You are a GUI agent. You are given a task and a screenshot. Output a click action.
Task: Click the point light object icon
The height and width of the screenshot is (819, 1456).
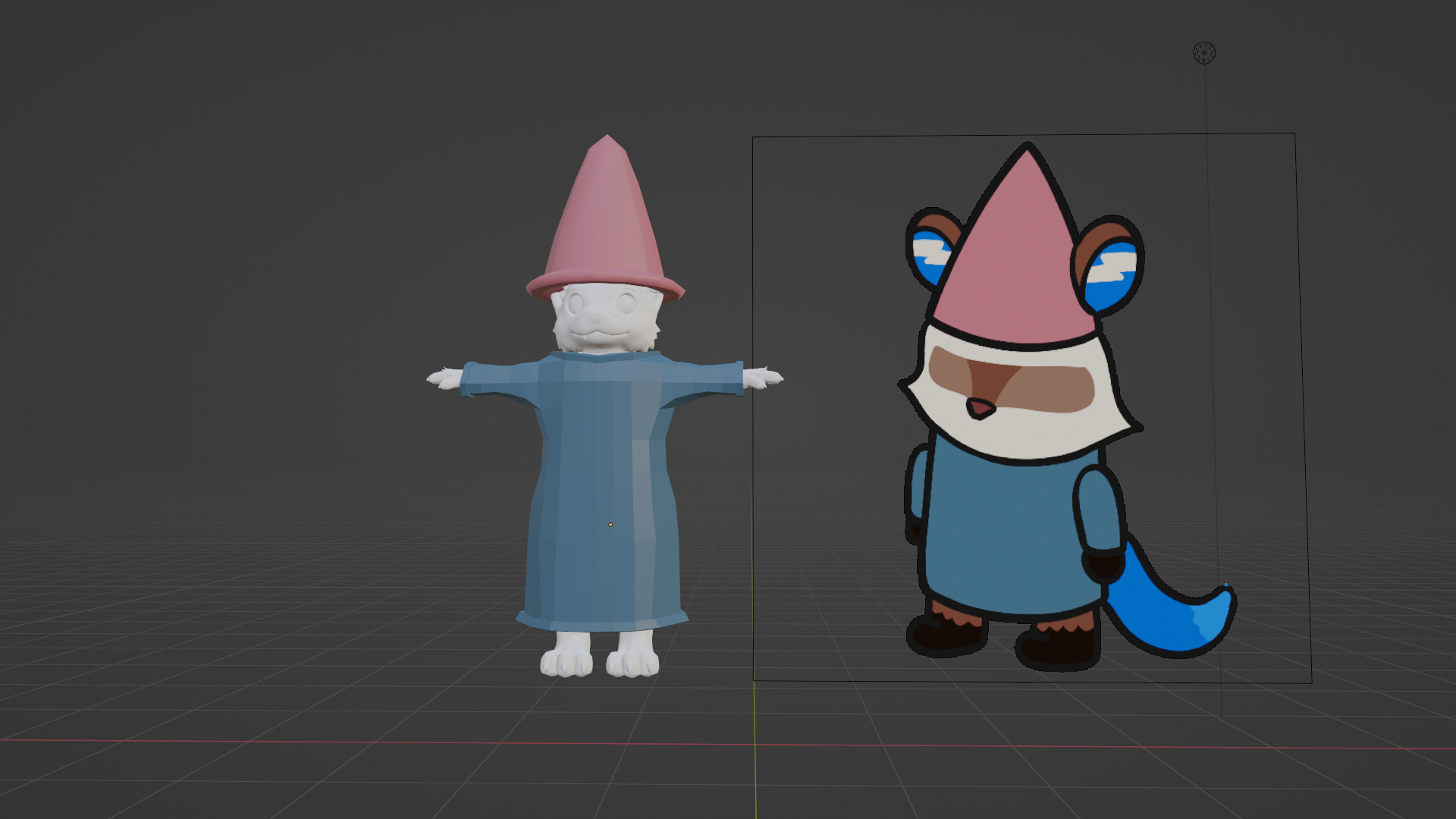1204,53
